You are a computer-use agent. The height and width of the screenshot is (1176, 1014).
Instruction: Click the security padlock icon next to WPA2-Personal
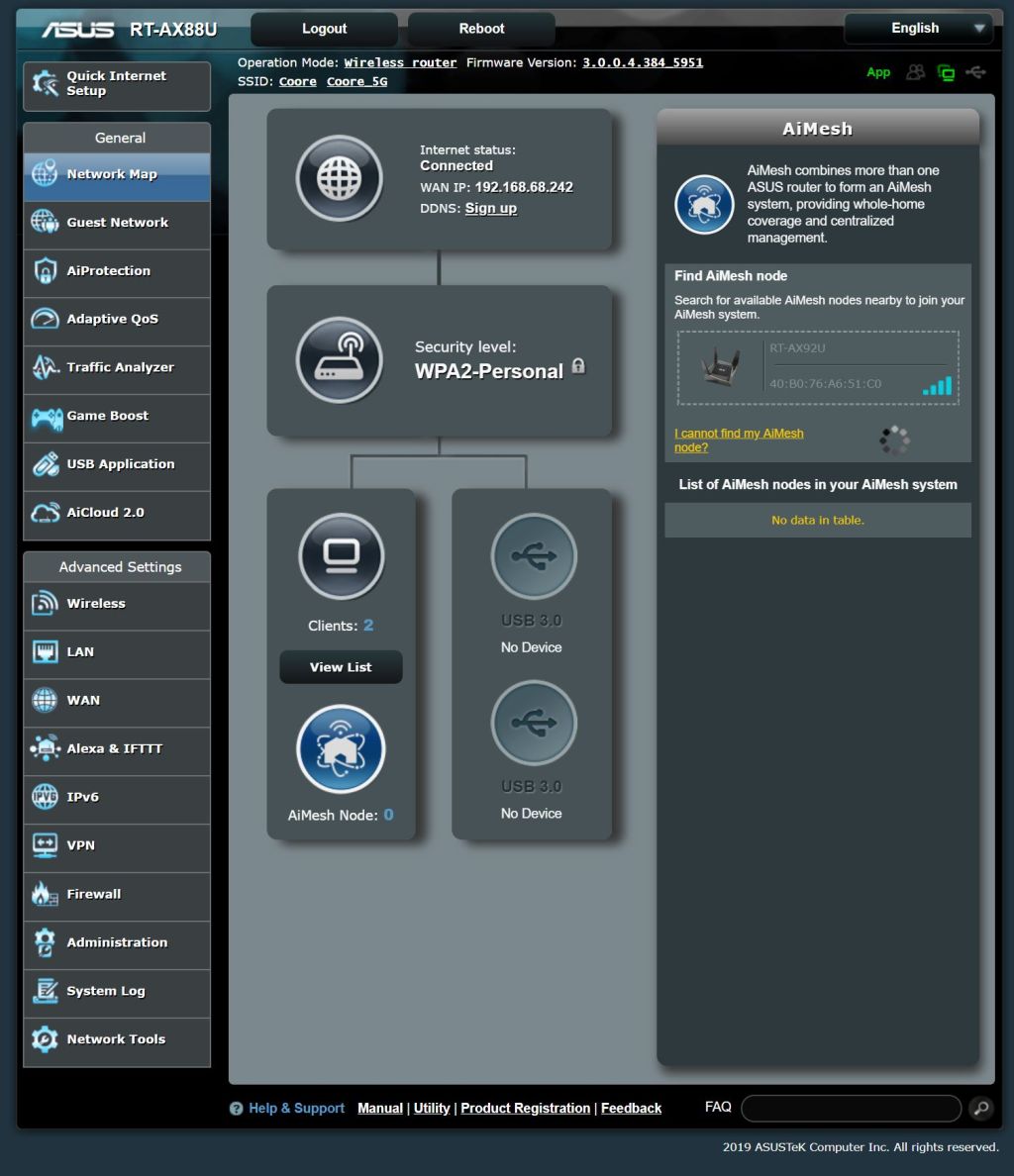[x=578, y=366]
